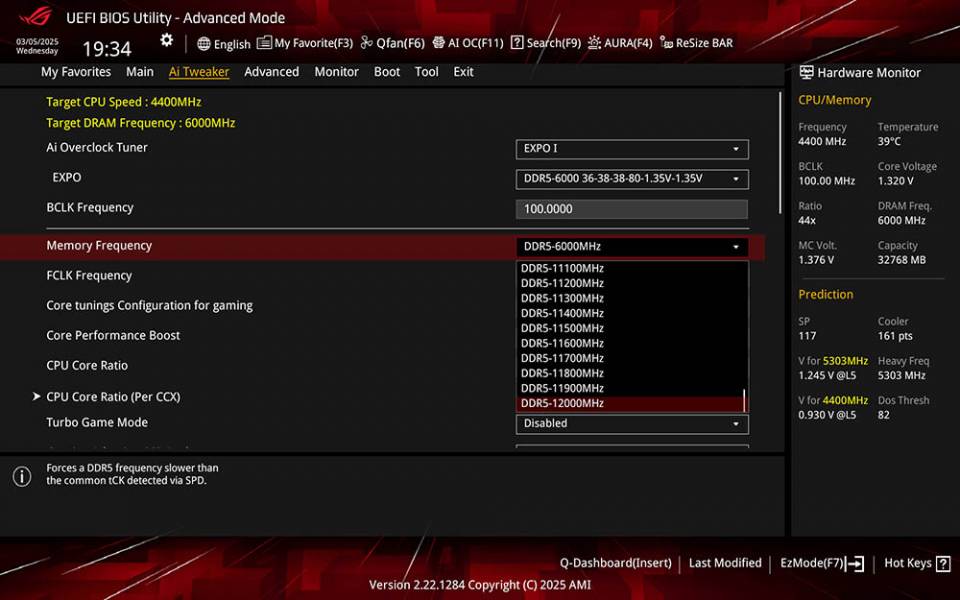Open the Monitor tab

(336, 72)
